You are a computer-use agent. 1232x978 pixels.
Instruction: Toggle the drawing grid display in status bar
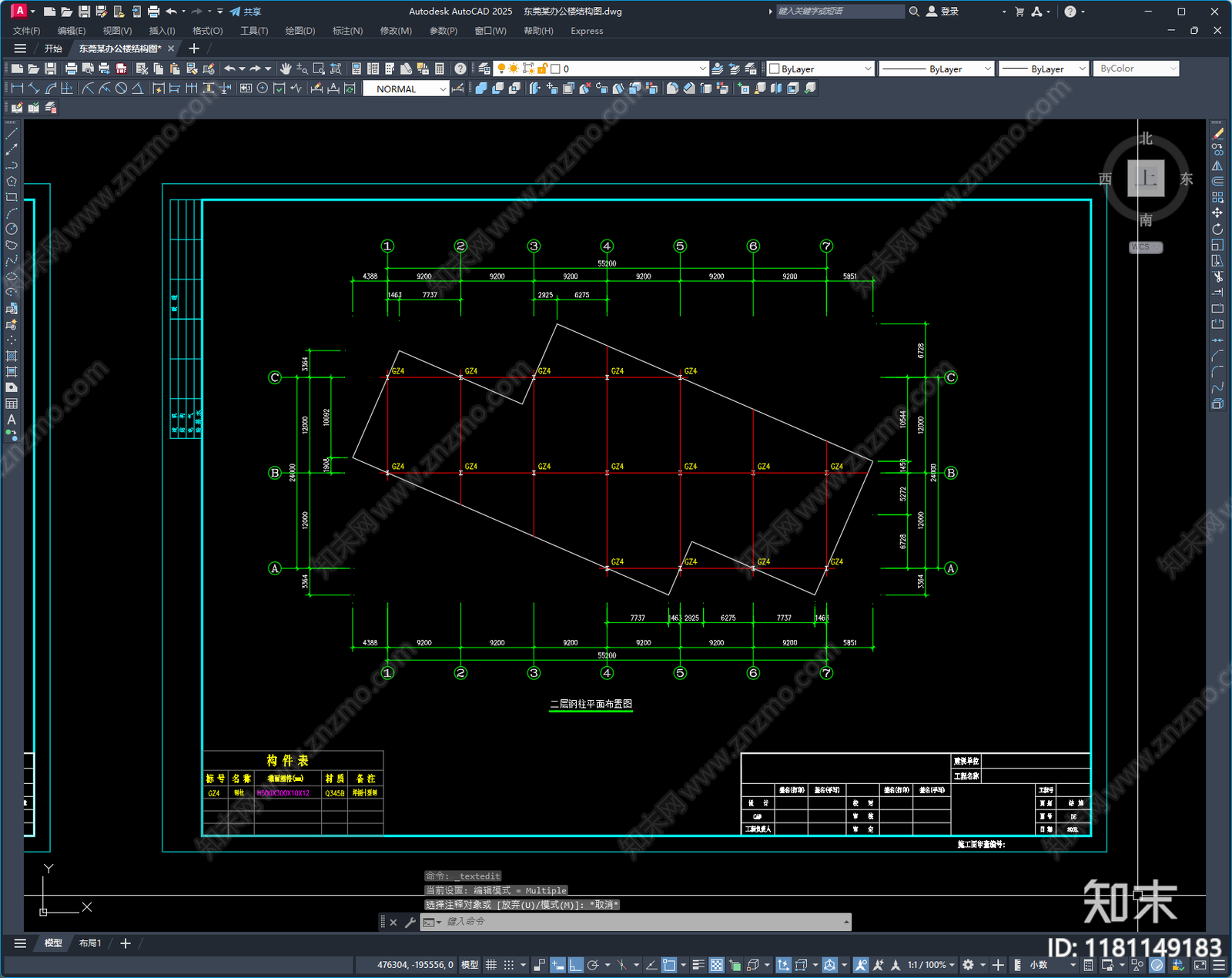[490, 965]
